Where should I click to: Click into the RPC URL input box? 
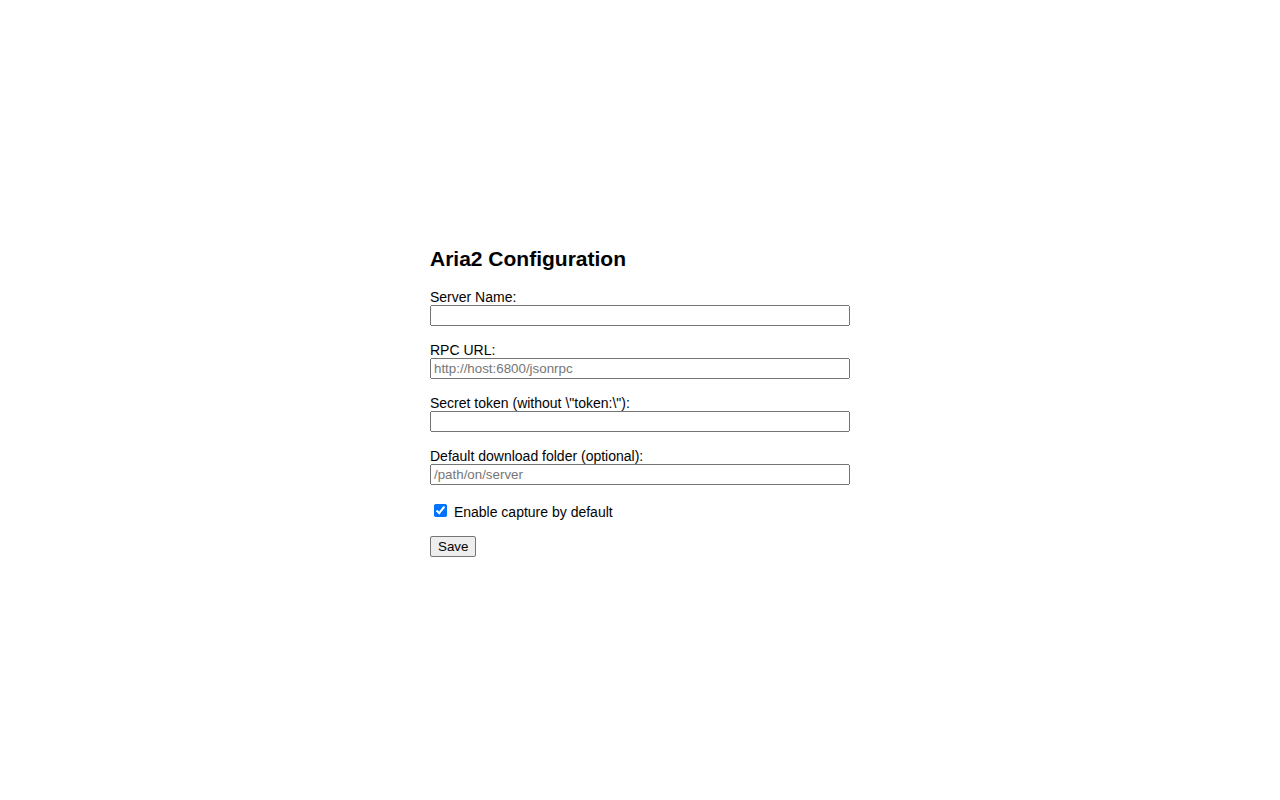click(640, 369)
